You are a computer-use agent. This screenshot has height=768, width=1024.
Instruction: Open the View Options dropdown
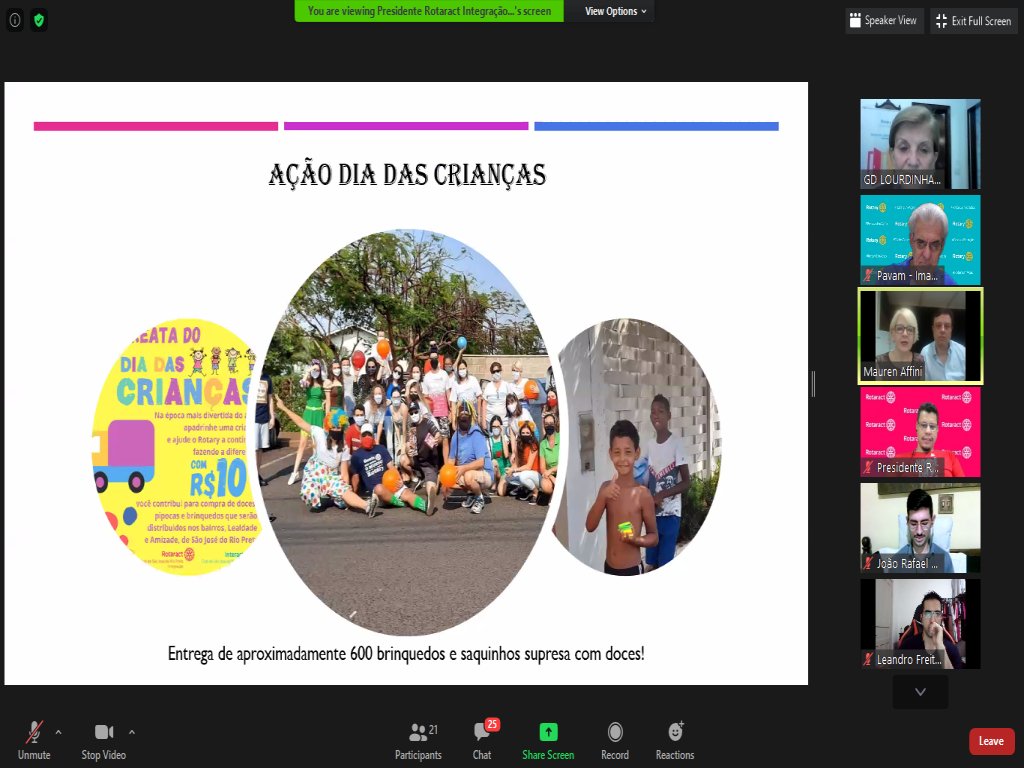point(616,12)
